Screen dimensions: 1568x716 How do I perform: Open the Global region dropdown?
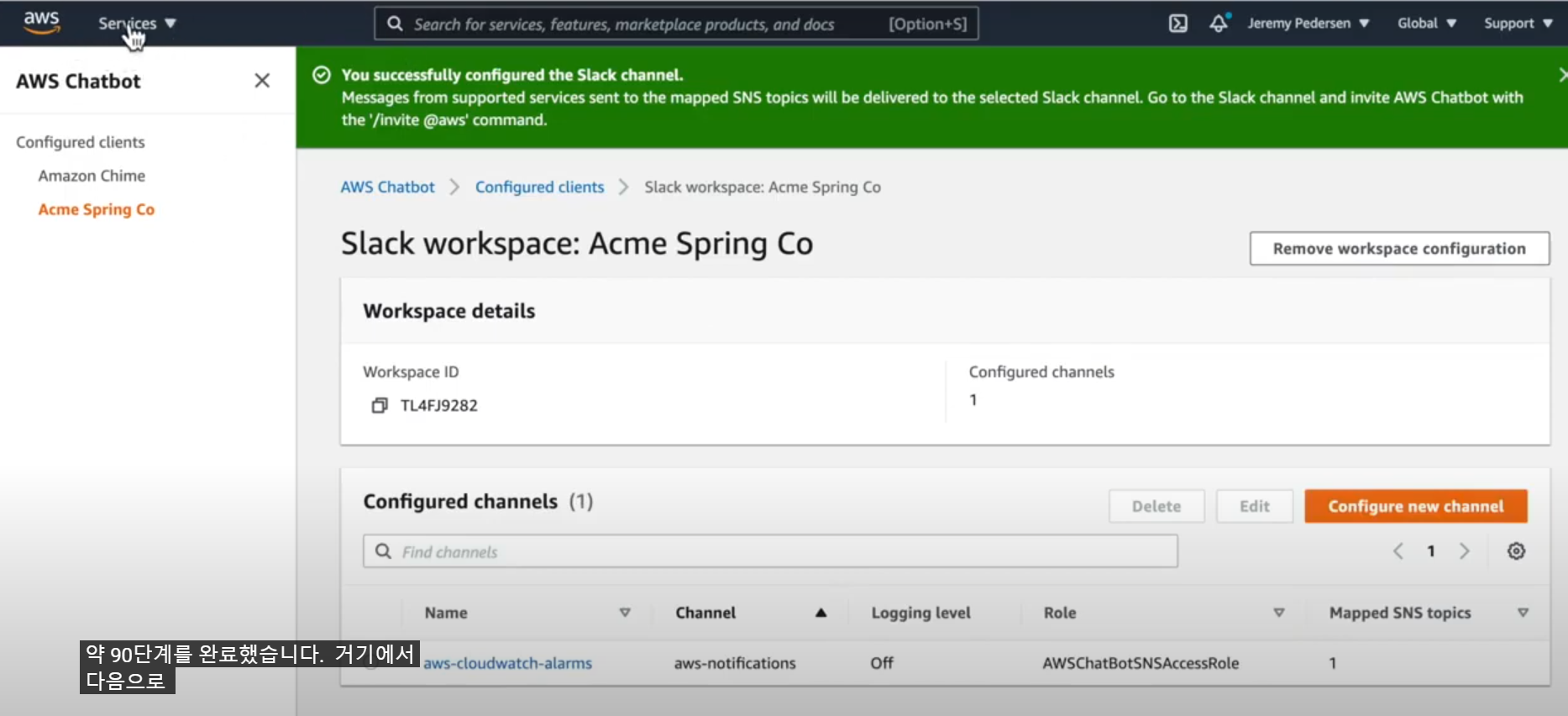point(1427,24)
